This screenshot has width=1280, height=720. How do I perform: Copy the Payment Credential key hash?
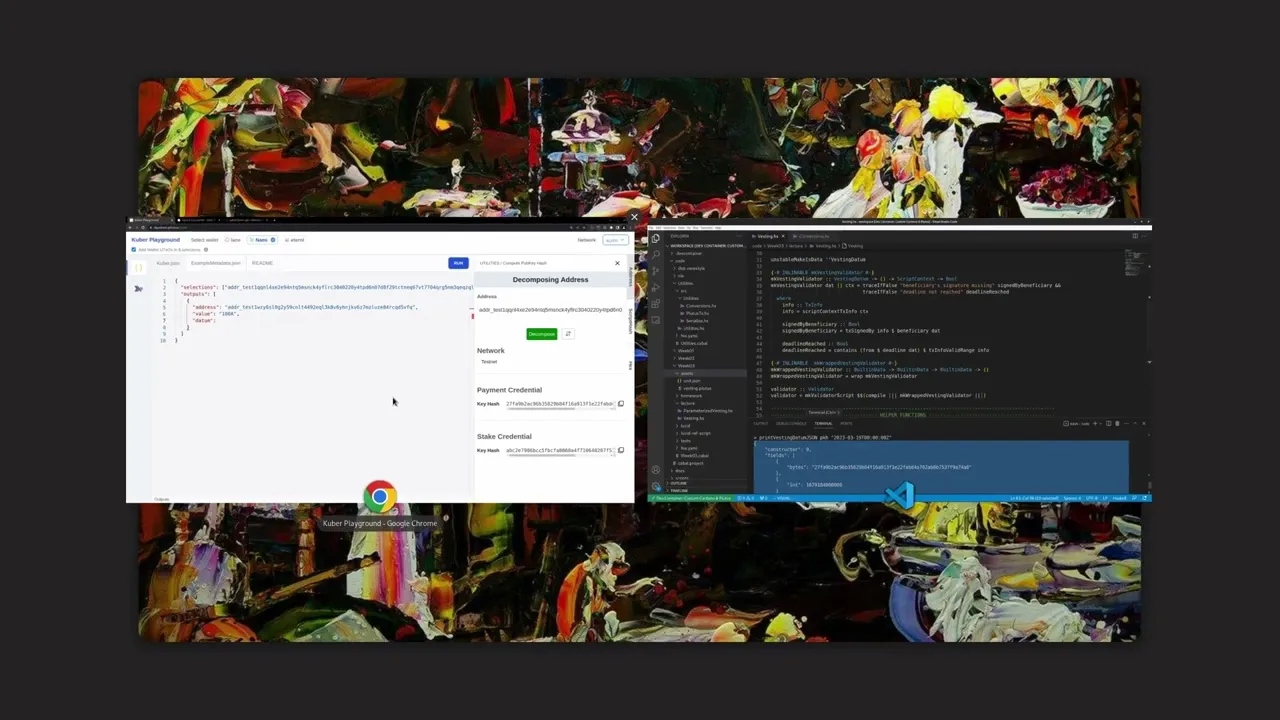(621, 403)
